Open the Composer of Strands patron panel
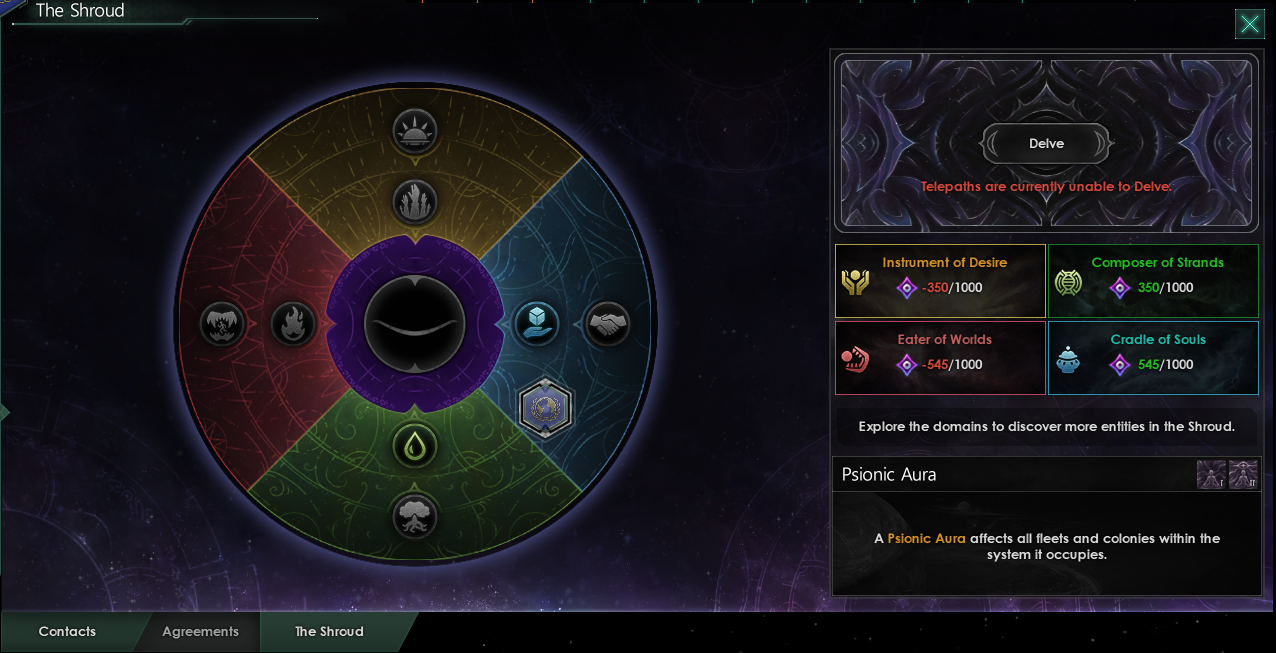This screenshot has width=1276, height=653. [x=1153, y=282]
